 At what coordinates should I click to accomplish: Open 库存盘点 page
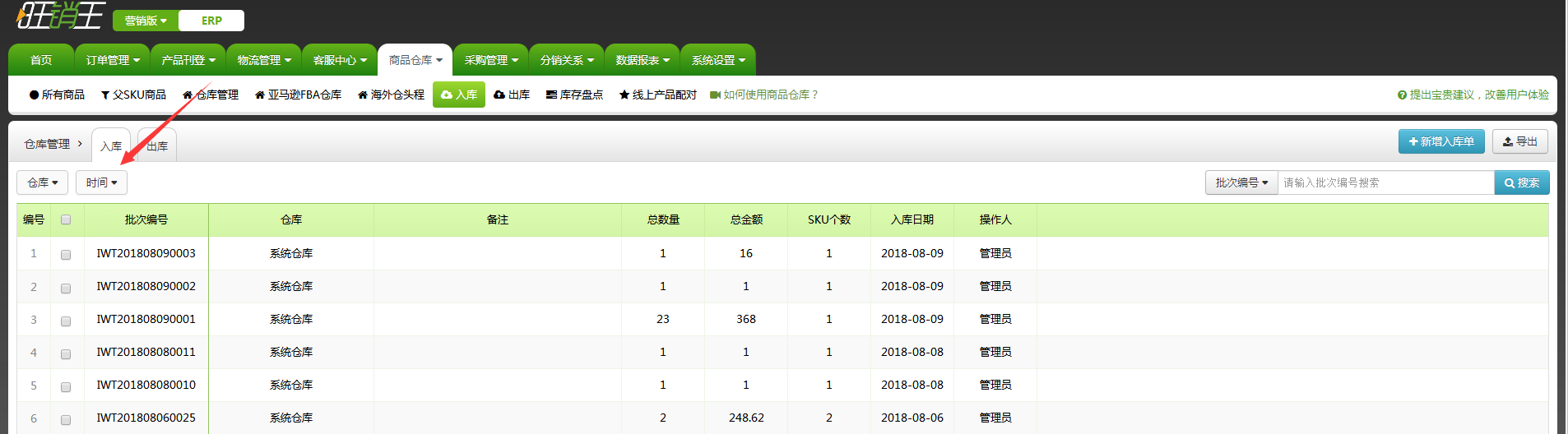pyautogui.click(x=574, y=95)
